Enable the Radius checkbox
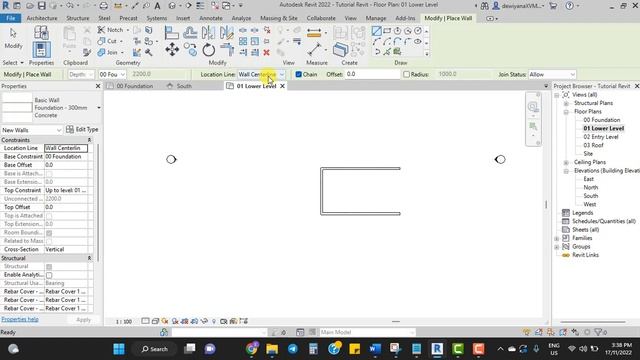The height and width of the screenshot is (360, 640). click(x=406, y=74)
